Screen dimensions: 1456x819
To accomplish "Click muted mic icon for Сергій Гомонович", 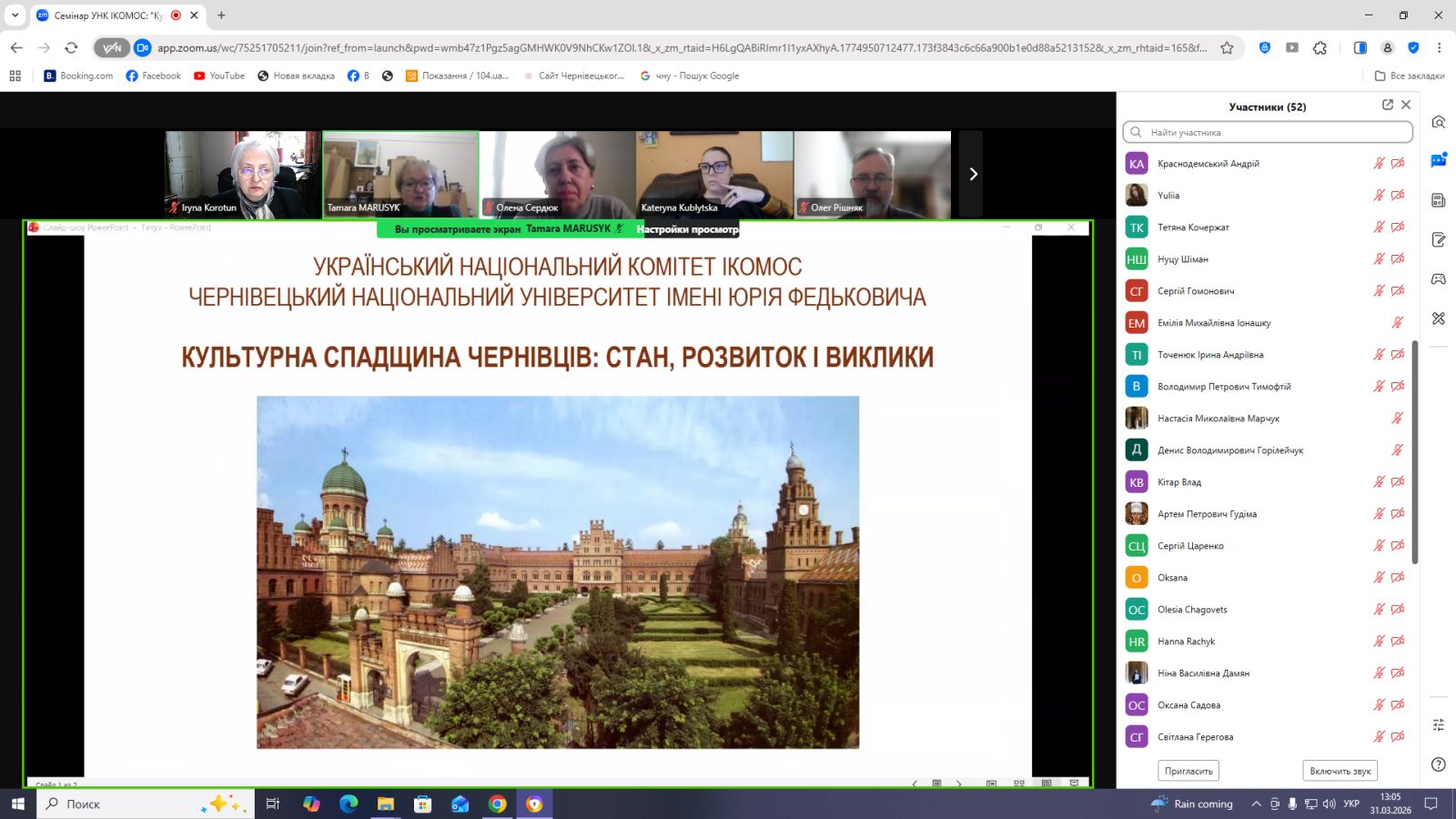I will pos(1379,291).
